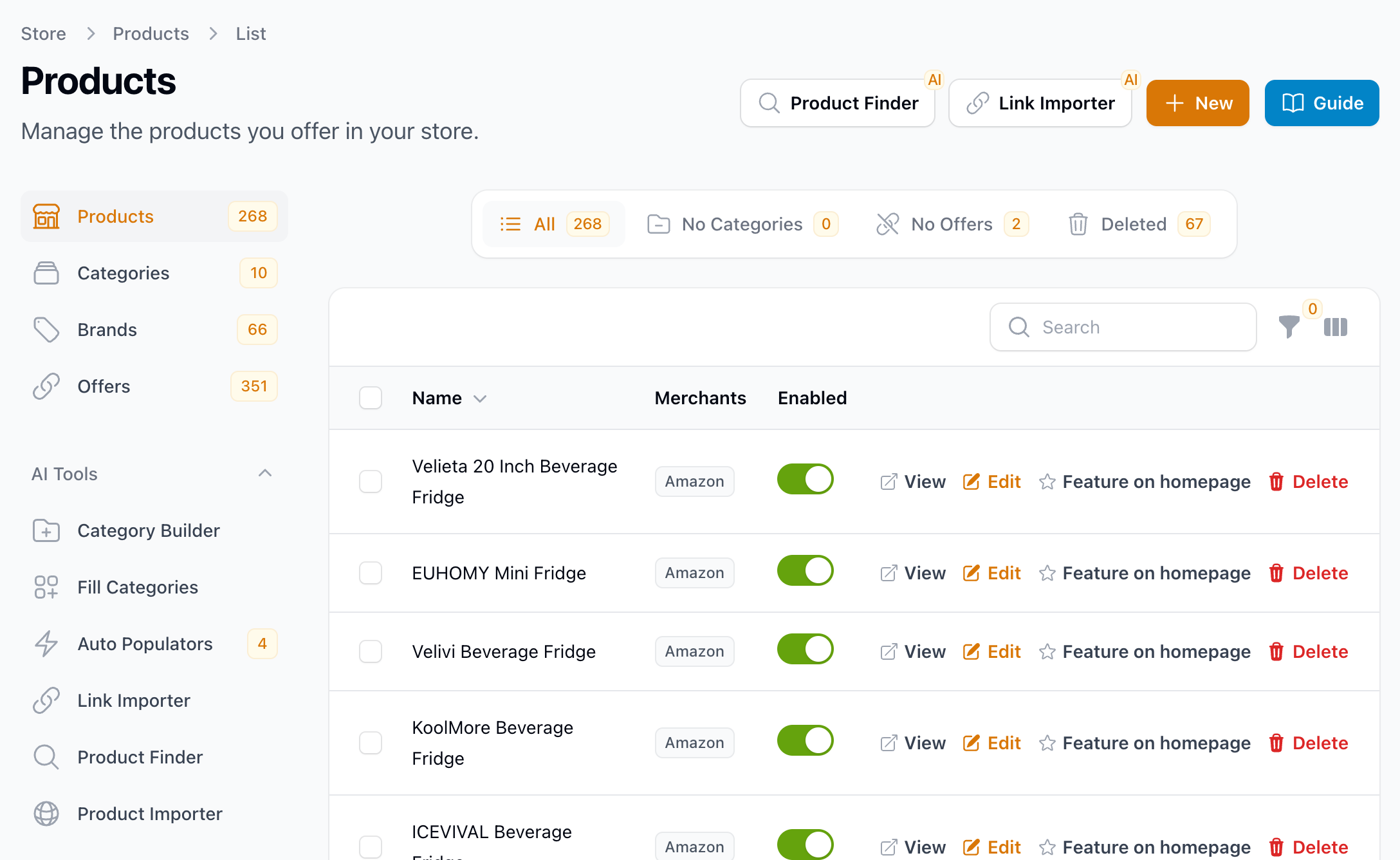1400x860 pixels.
Task: Click the EUHOMY Mini Fridge name
Action: pos(499,573)
